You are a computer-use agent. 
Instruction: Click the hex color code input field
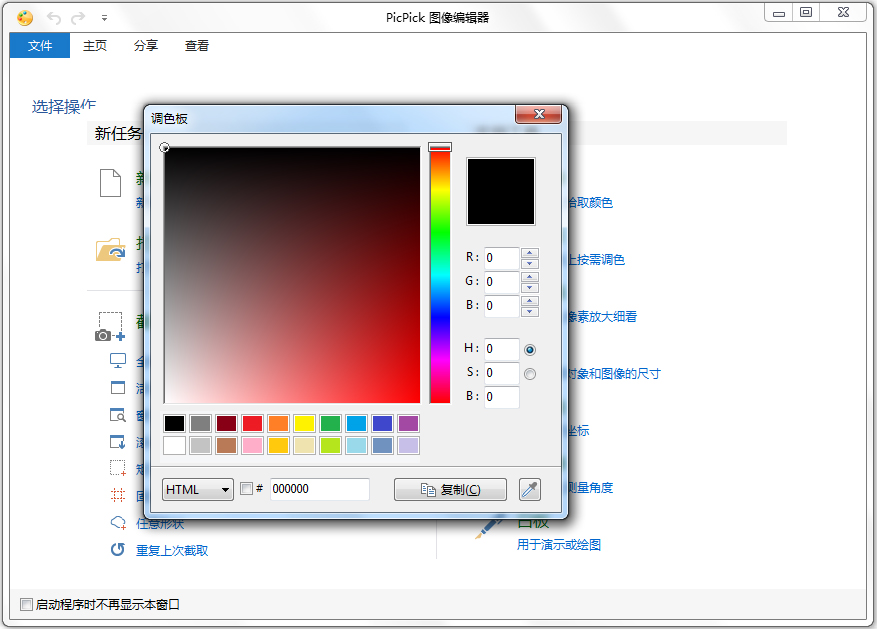coord(319,489)
